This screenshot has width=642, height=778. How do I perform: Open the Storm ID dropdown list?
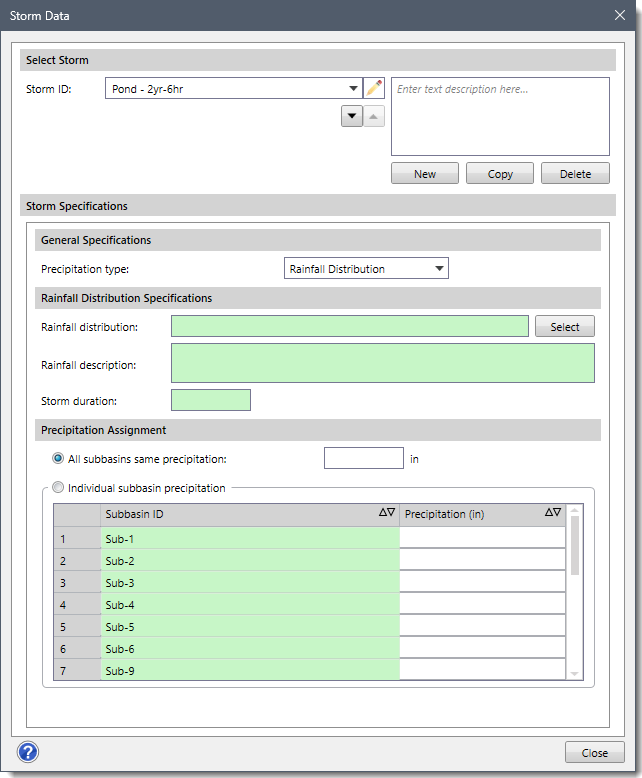(353, 89)
